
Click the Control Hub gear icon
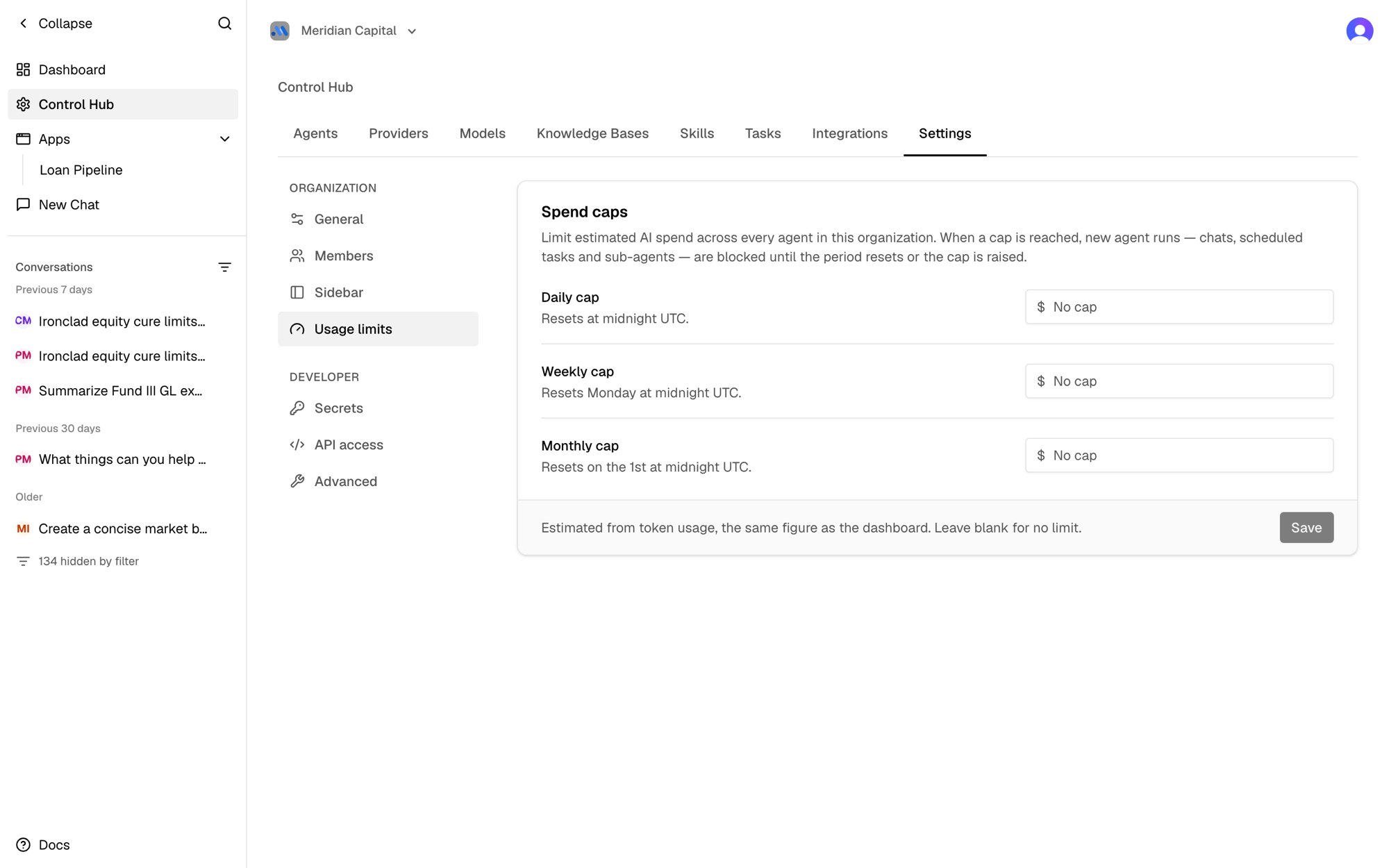23,104
